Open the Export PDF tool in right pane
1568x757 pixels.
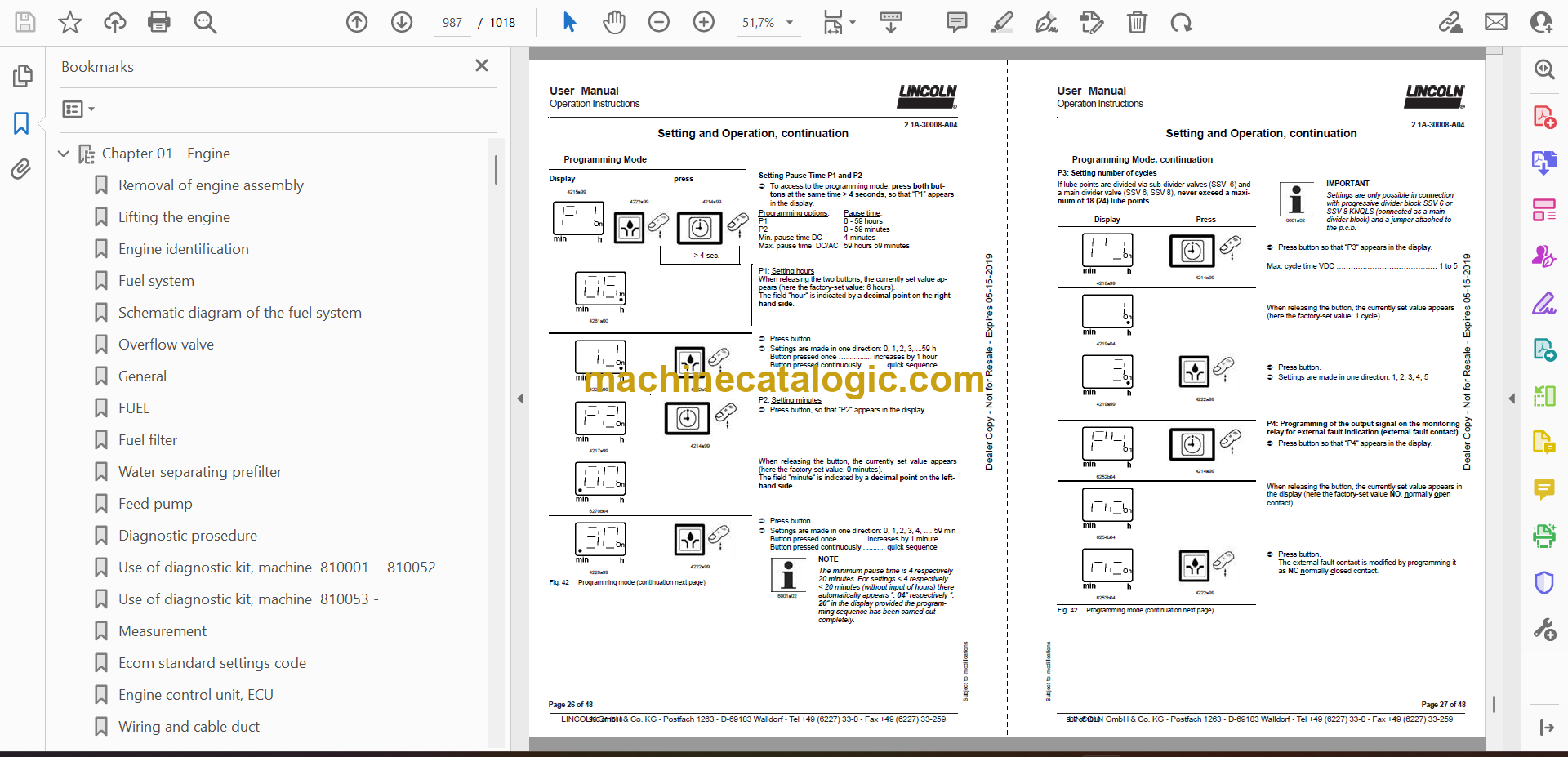pyautogui.click(x=1544, y=163)
